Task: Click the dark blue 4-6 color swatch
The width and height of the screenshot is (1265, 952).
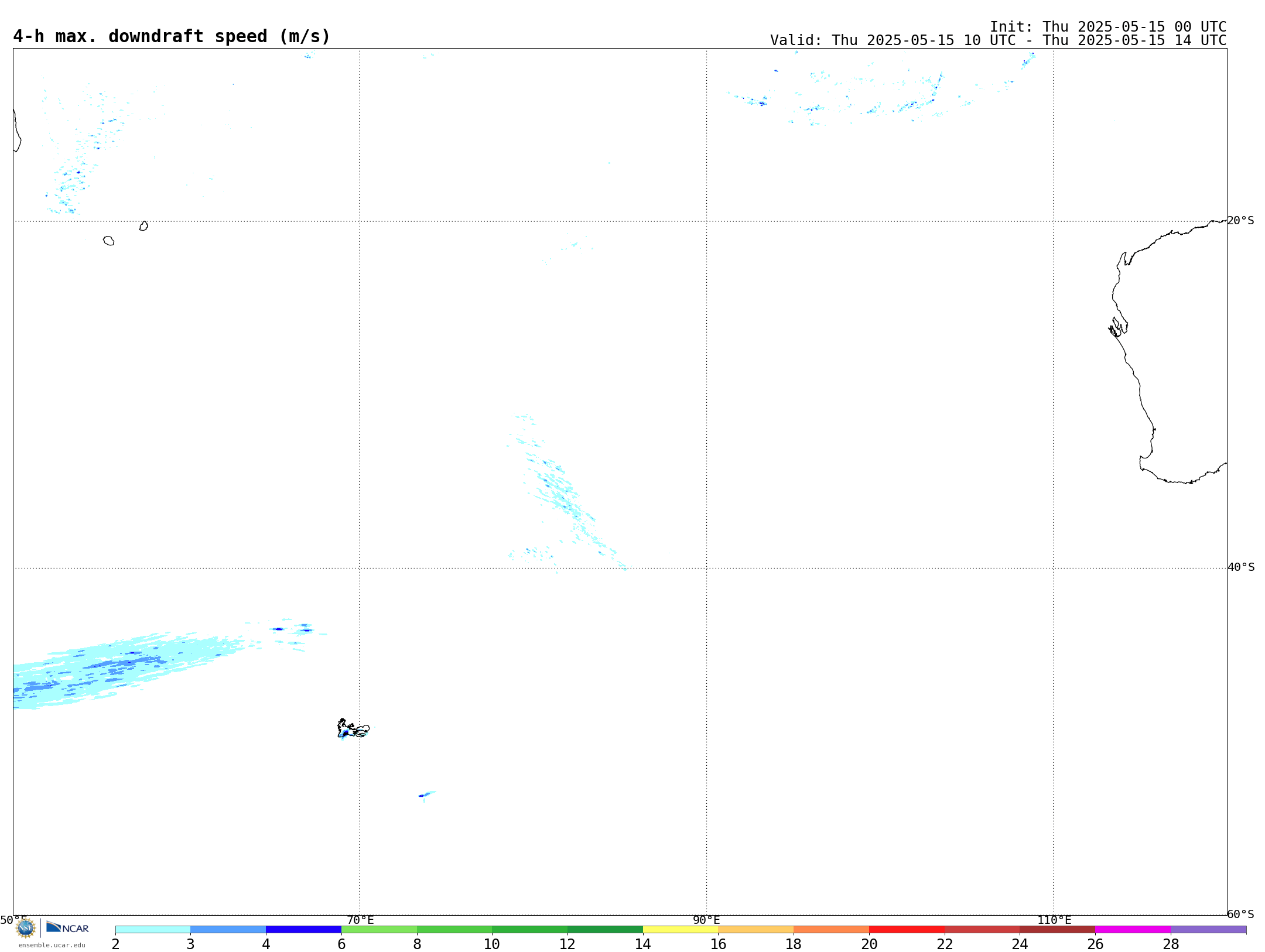Action: tap(304, 929)
